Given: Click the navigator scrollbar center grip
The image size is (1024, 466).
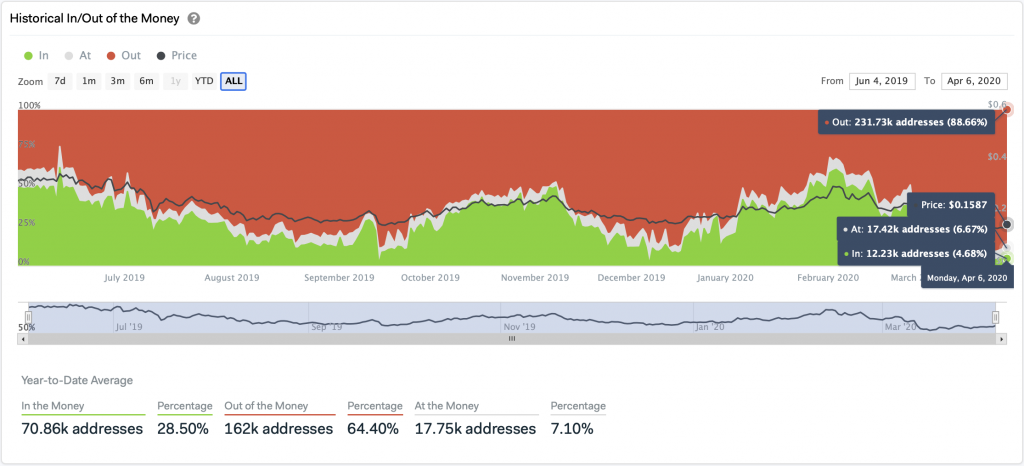Looking at the screenshot, I should [512, 339].
